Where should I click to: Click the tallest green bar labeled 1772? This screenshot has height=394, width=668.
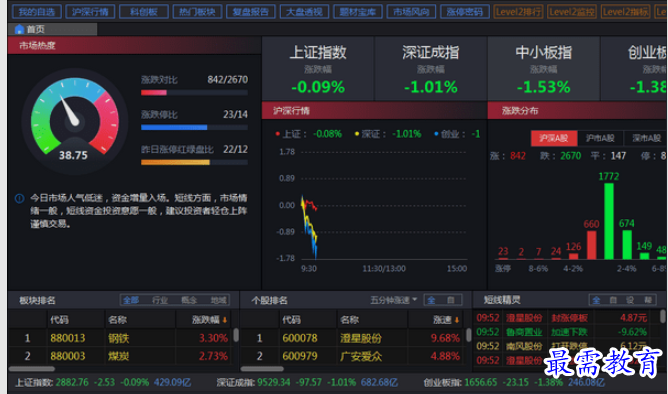(x=609, y=221)
